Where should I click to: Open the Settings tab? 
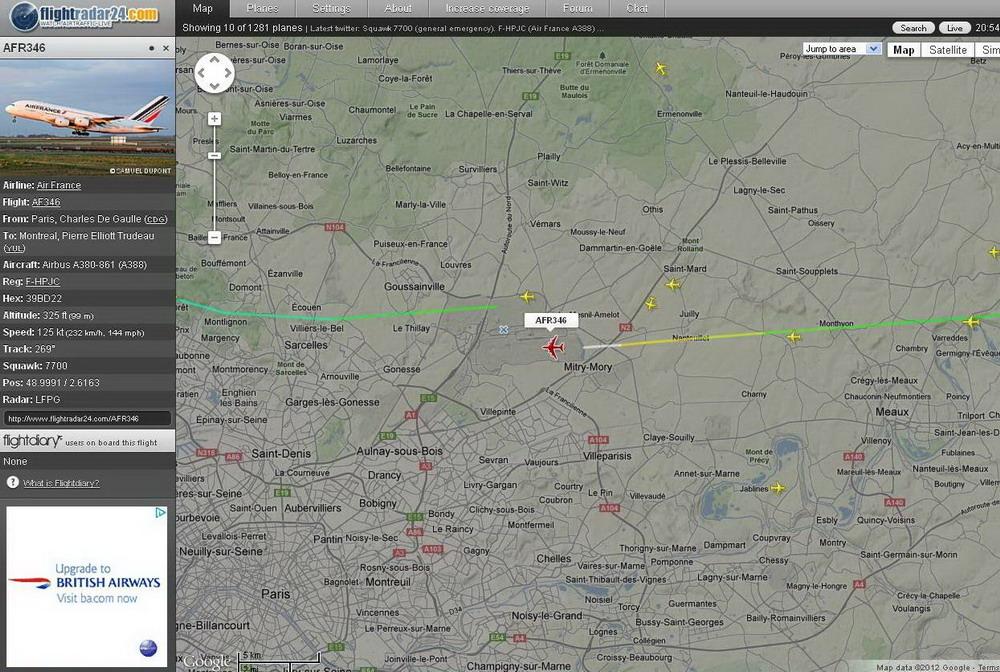point(331,8)
